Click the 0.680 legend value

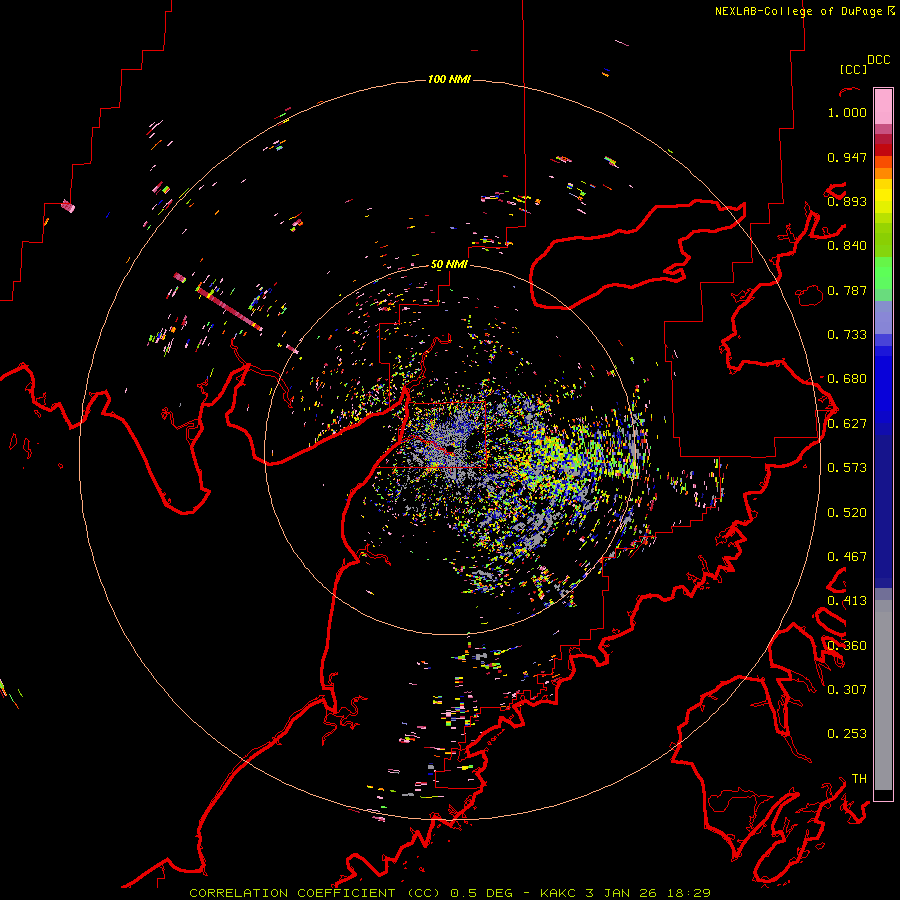847,379
